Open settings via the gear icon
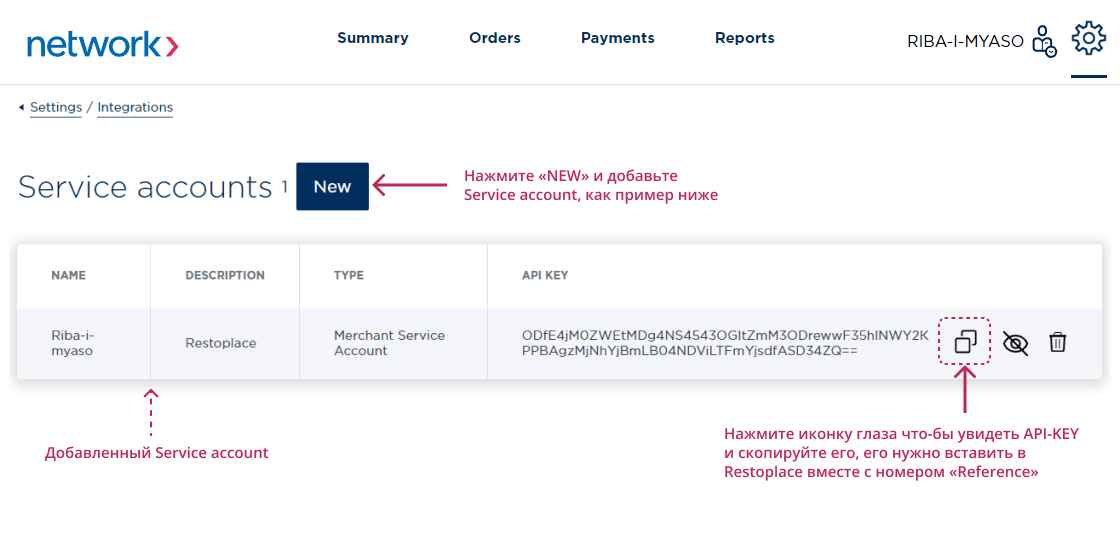1120x536 pixels. pos(1088,39)
